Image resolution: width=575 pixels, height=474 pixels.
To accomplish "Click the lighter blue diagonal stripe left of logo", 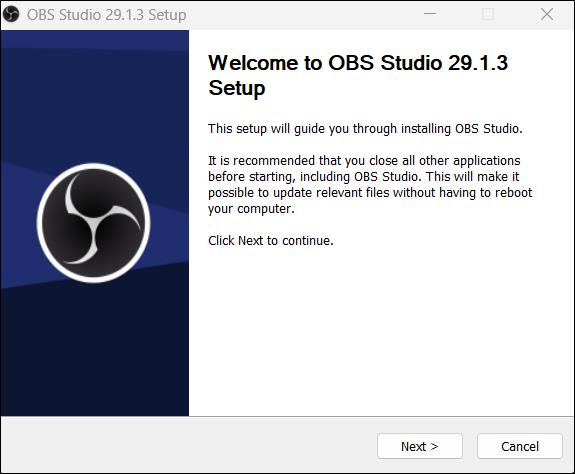I will click(x=18, y=224).
